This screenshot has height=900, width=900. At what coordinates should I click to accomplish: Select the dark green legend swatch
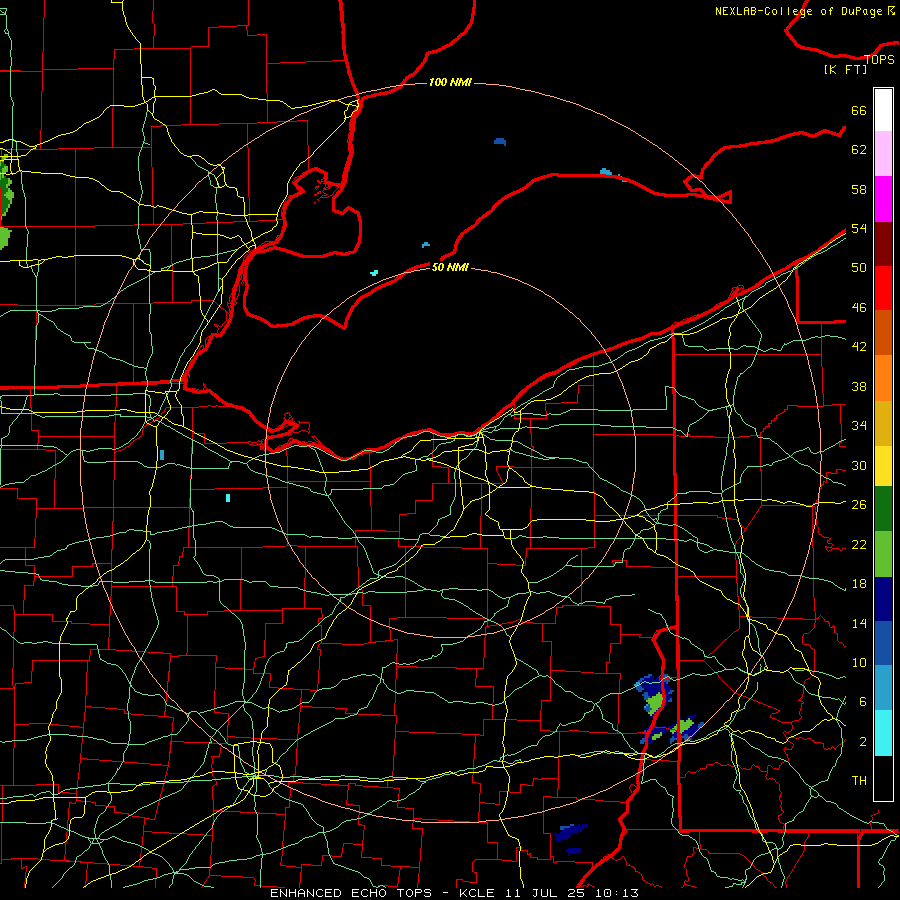(883, 509)
